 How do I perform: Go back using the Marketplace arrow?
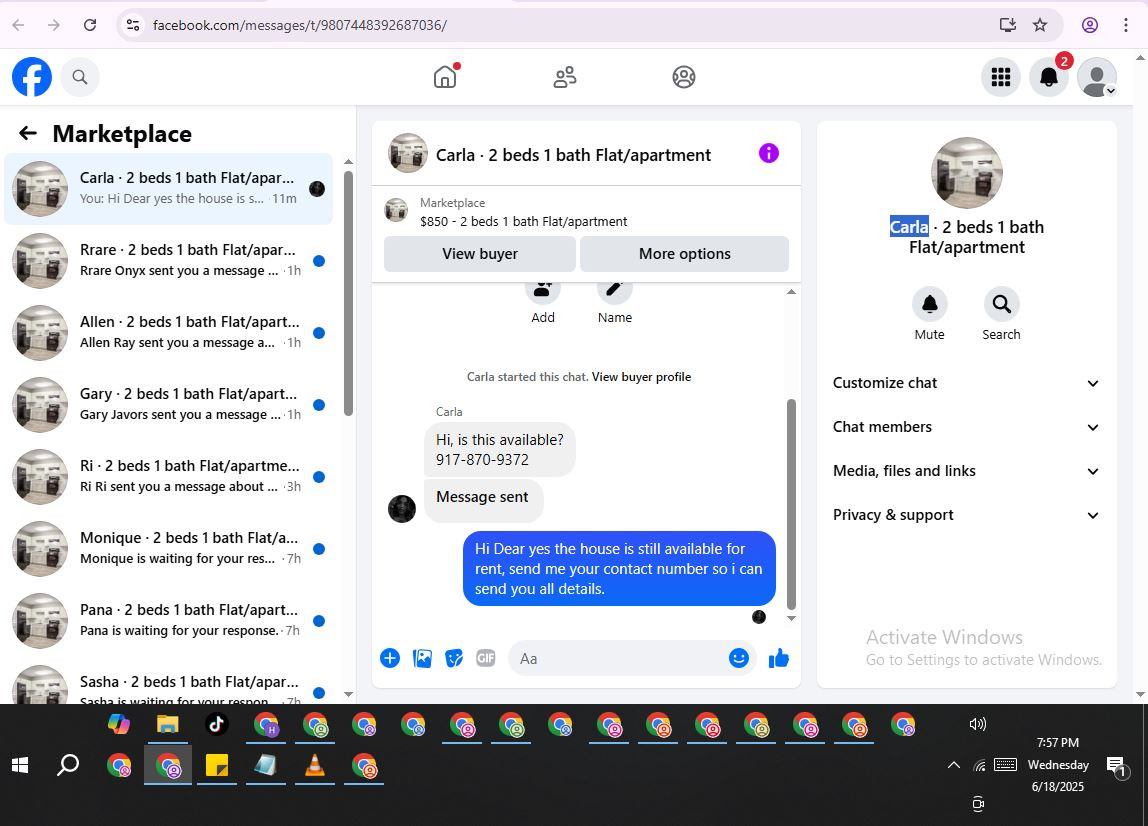tap(28, 133)
